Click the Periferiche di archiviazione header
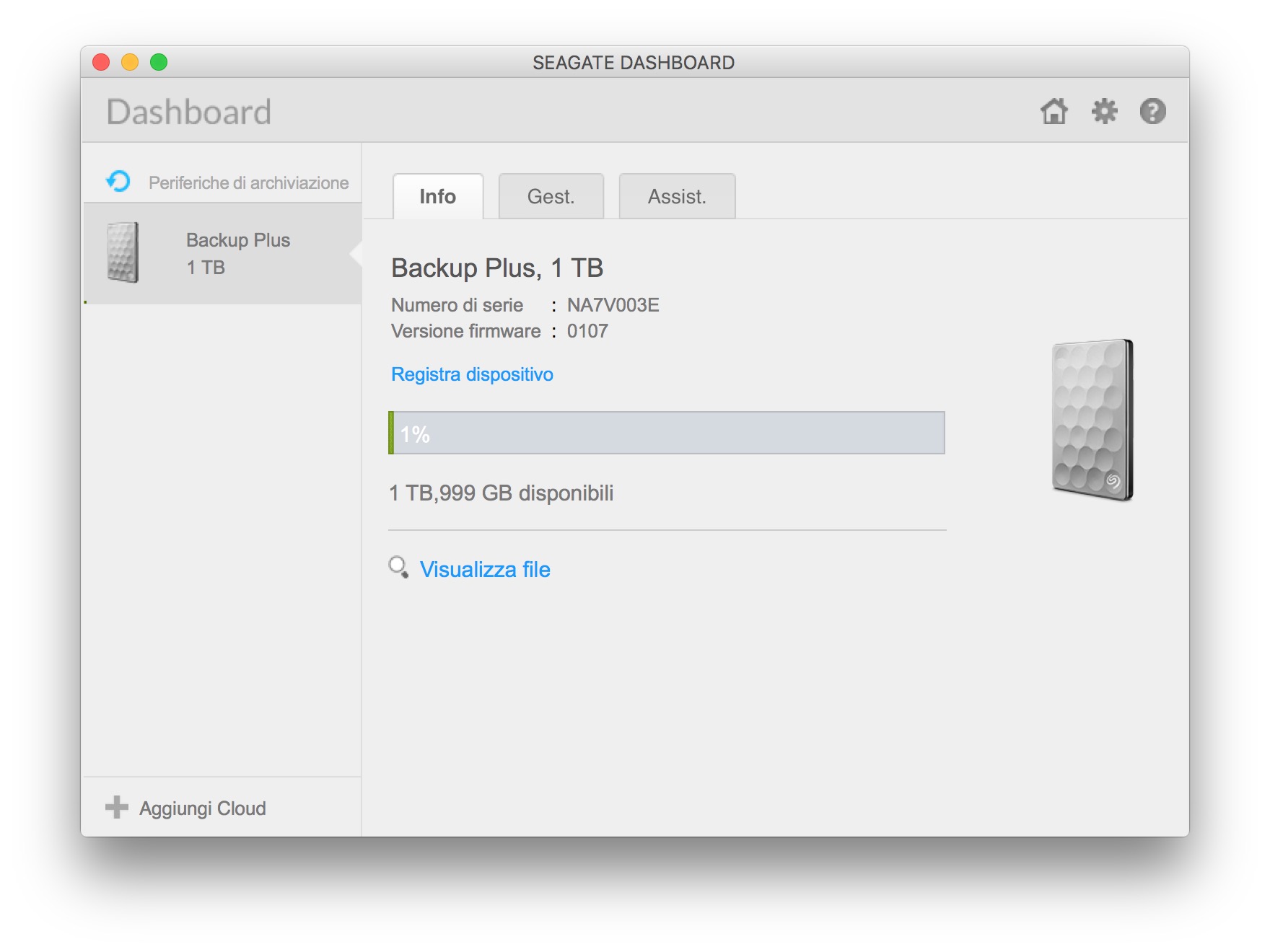 click(248, 182)
